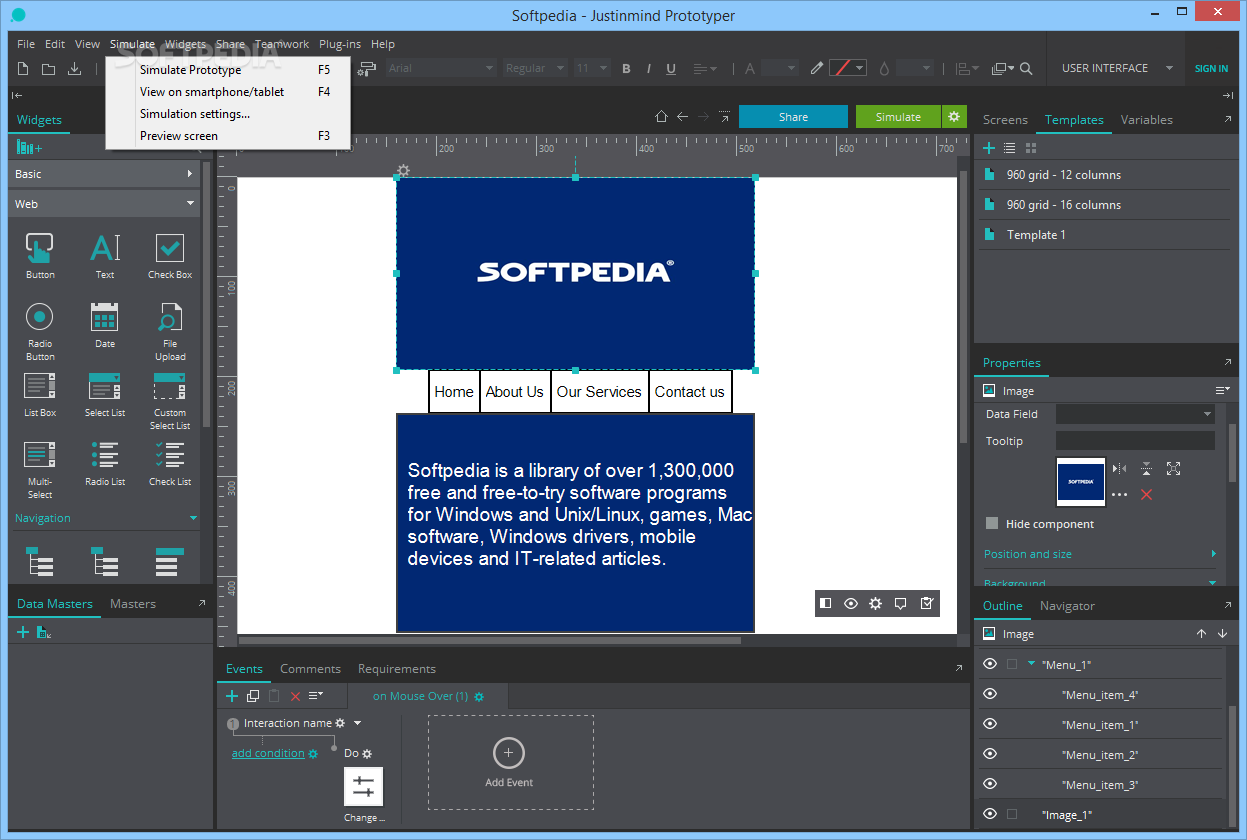Toggle visibility of "Image_1" in outline

tap(990, 814)
